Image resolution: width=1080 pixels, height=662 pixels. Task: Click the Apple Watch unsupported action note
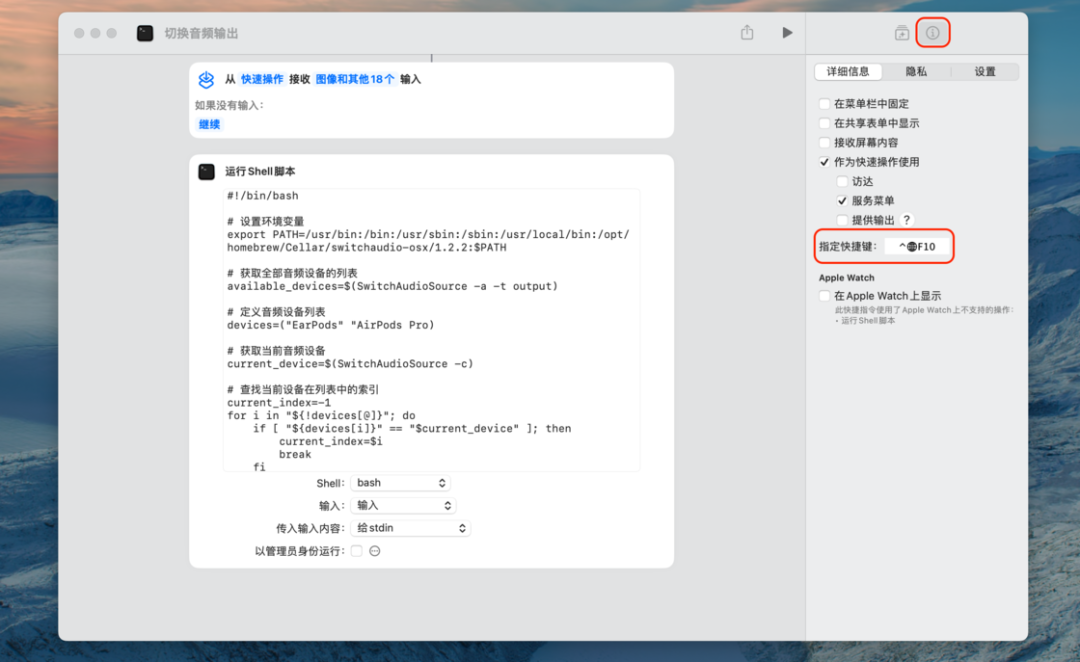point(924,316)
